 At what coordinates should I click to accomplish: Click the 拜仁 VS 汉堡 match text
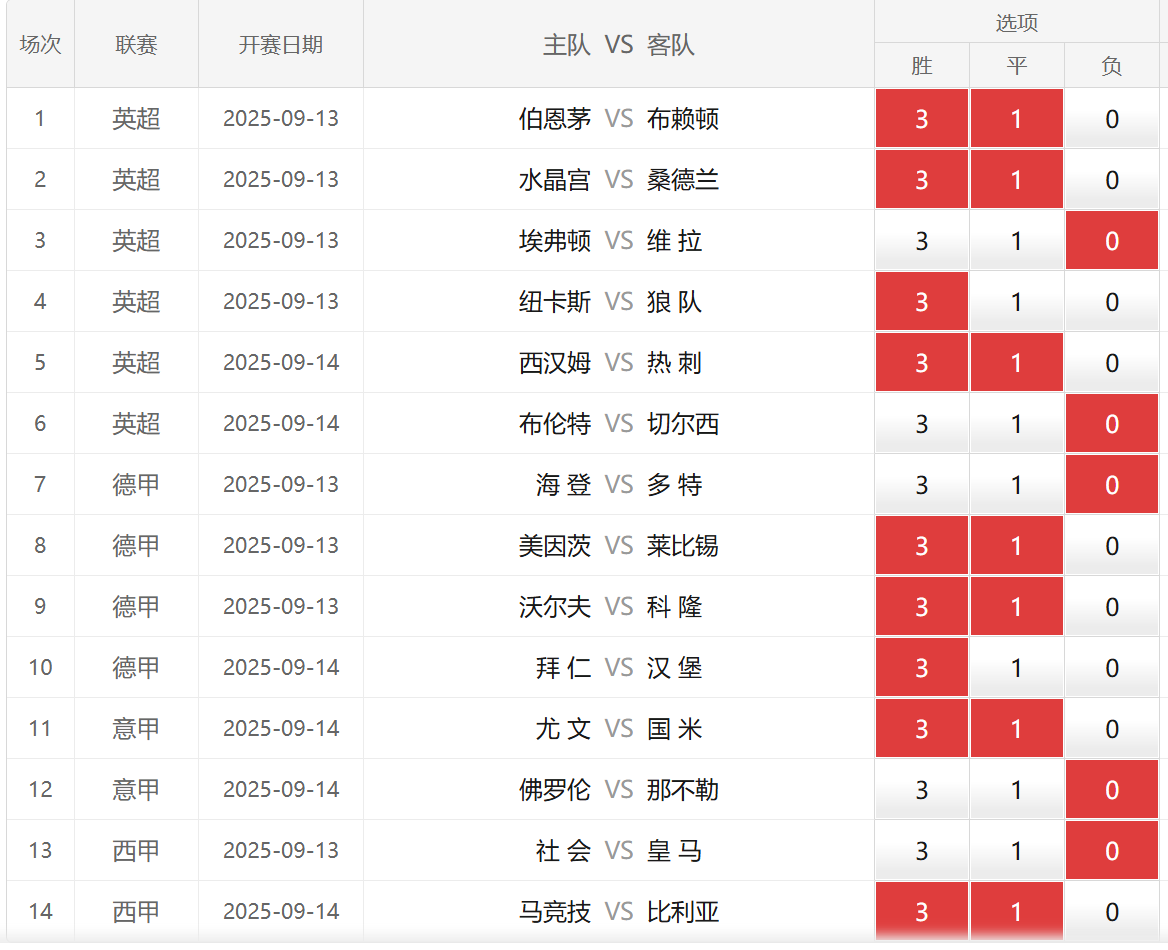coord(618,668)
